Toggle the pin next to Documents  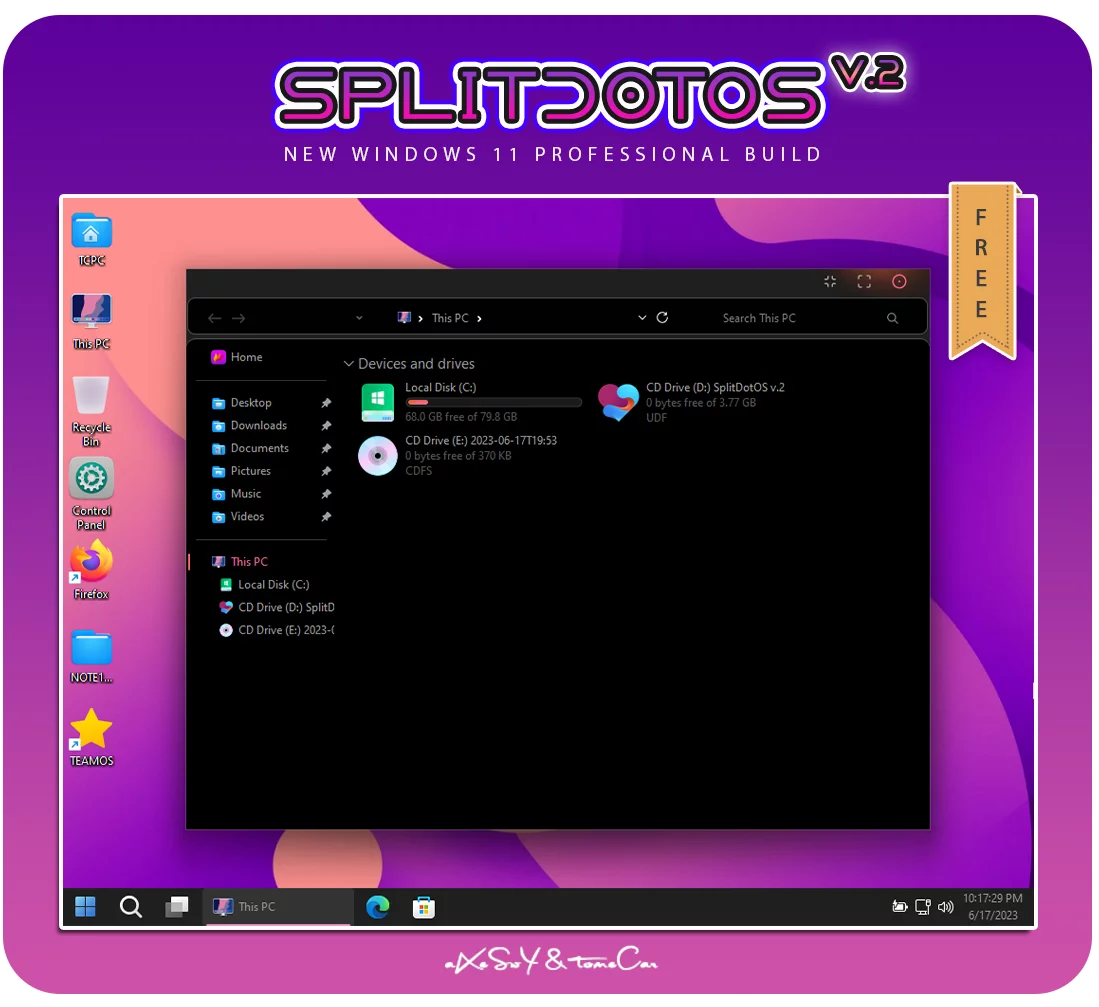[326, 448]
